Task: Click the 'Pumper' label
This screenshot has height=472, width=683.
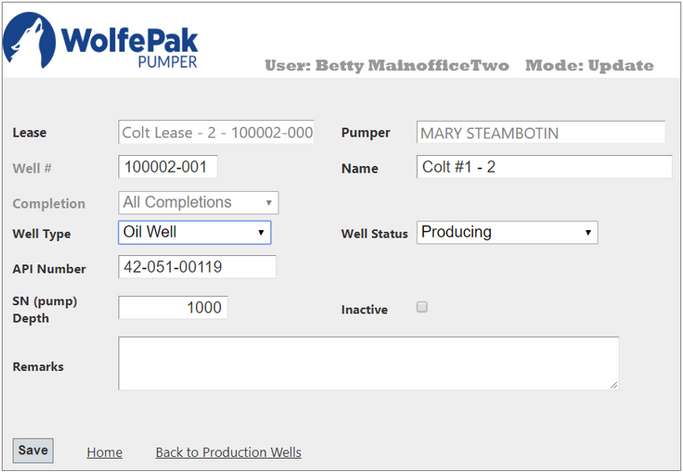Action: pos(366,133)
